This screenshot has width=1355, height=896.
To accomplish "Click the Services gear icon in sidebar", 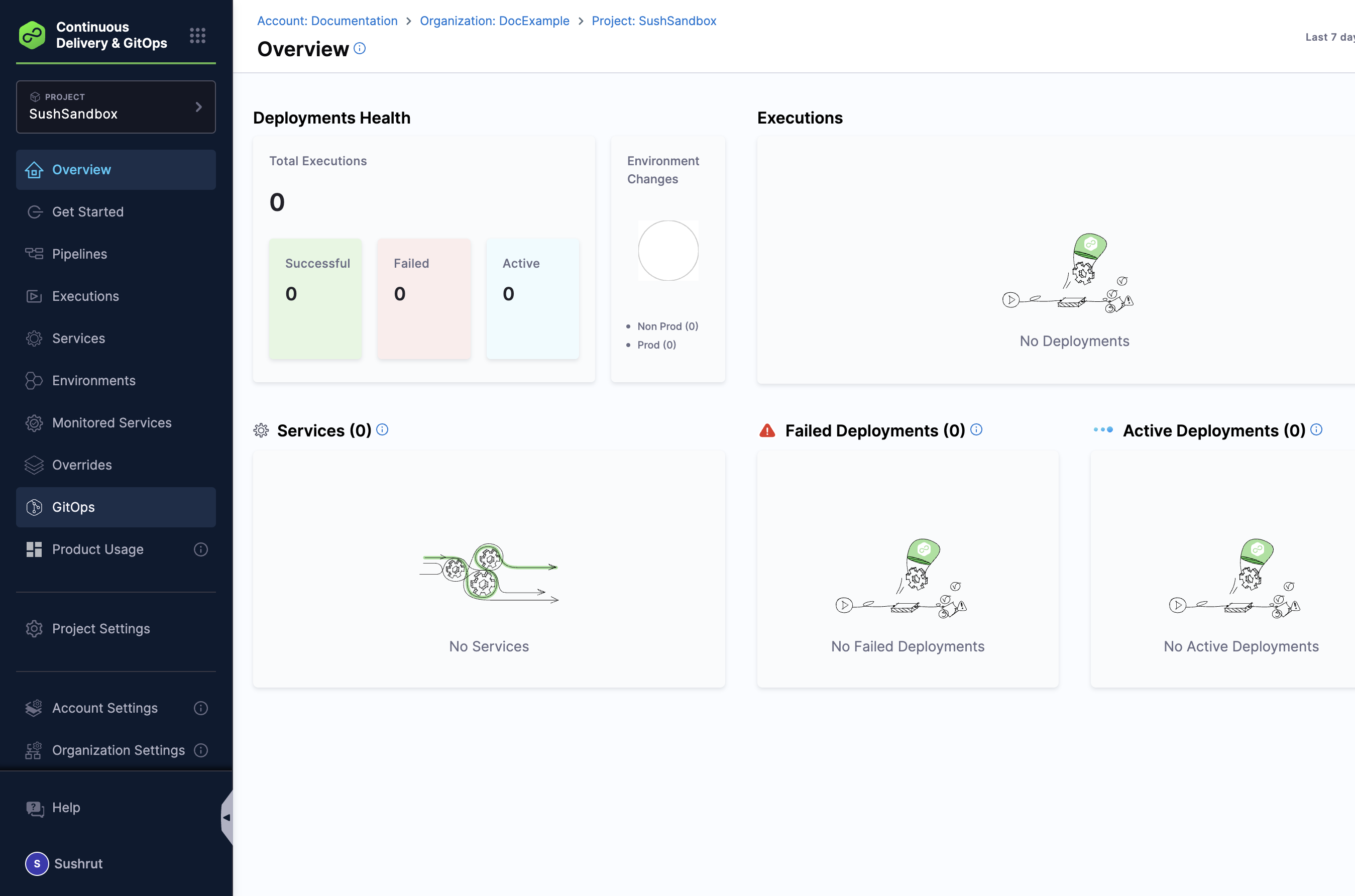I will click(34, 339).
